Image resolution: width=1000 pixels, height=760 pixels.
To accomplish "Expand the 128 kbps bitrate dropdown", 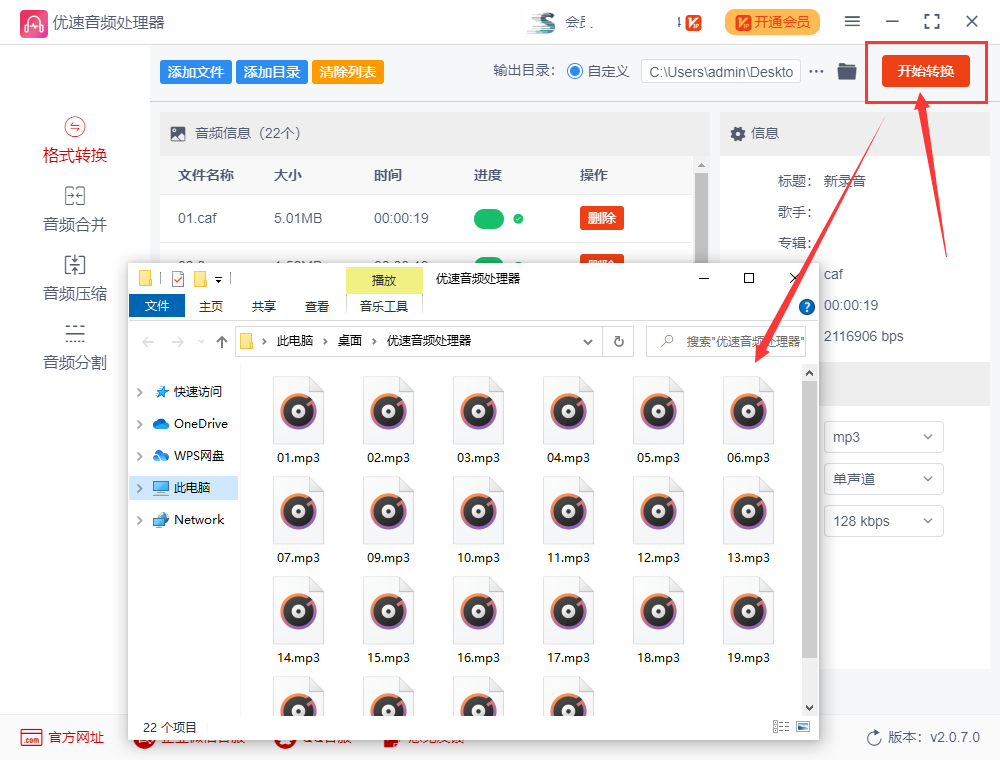I will (883, 521).
